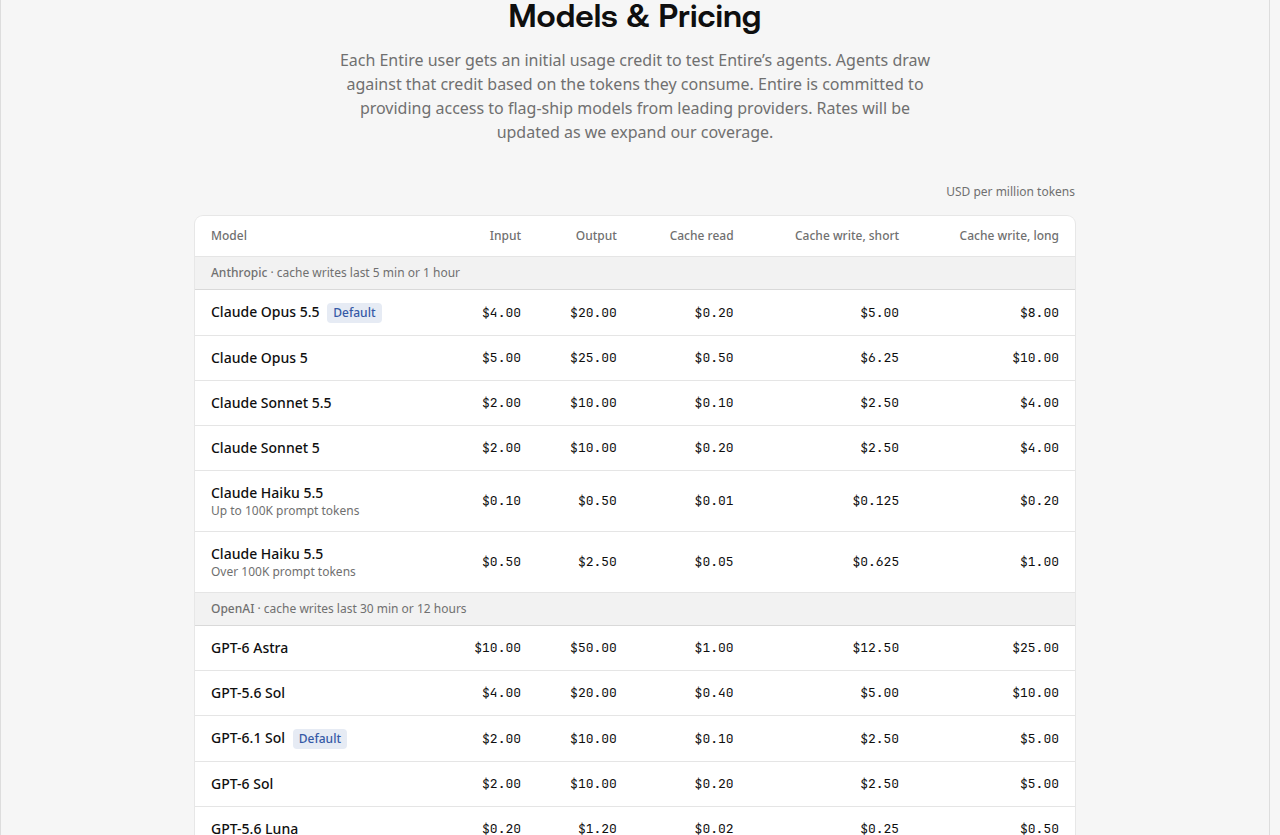Click the Anthropic provider group header
The height and width of the screenshot is (835, 1280).
[635, 273]
